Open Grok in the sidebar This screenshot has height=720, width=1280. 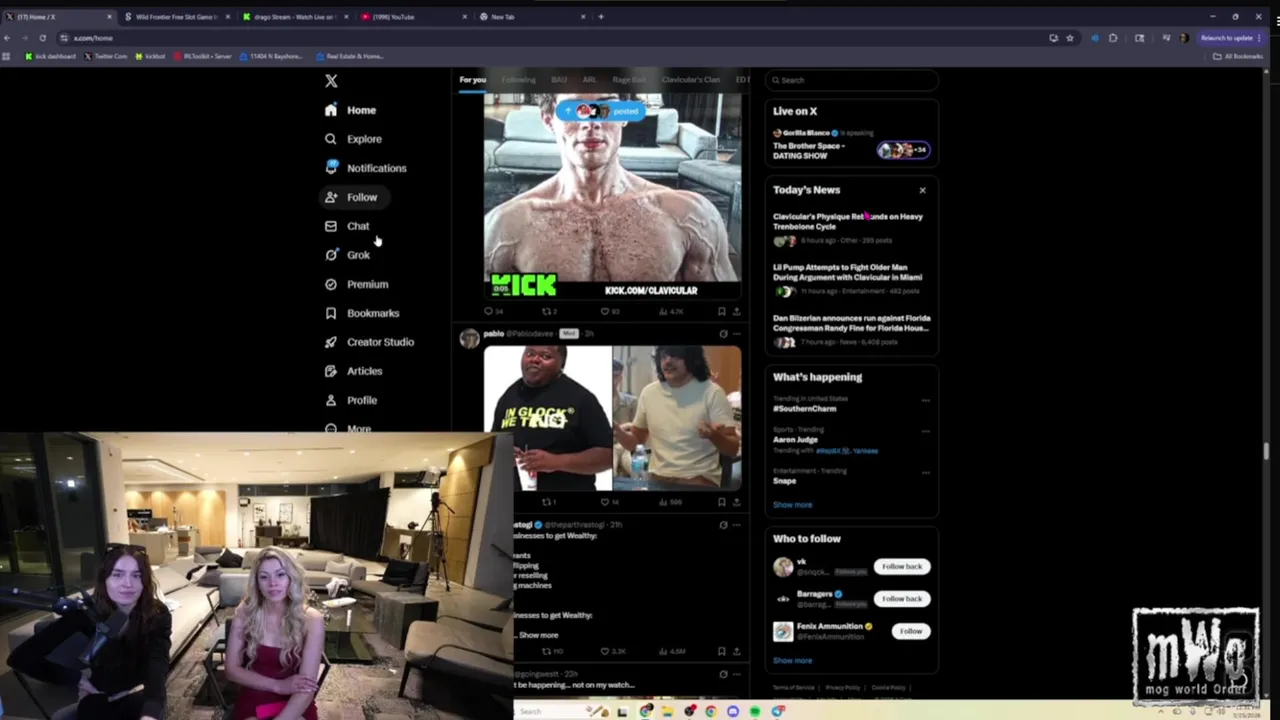pos(347,255)
